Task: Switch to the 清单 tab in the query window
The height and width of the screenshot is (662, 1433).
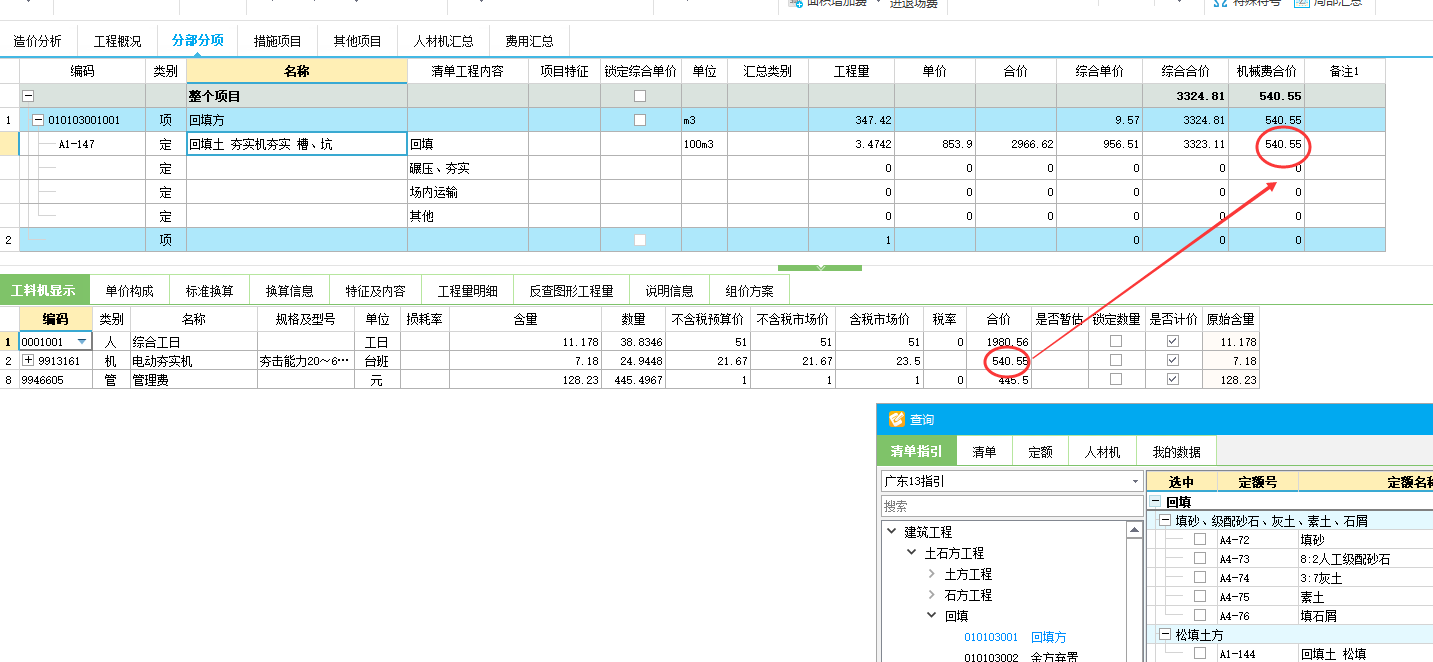Action: pyautogui.click(x=985, y=452)
